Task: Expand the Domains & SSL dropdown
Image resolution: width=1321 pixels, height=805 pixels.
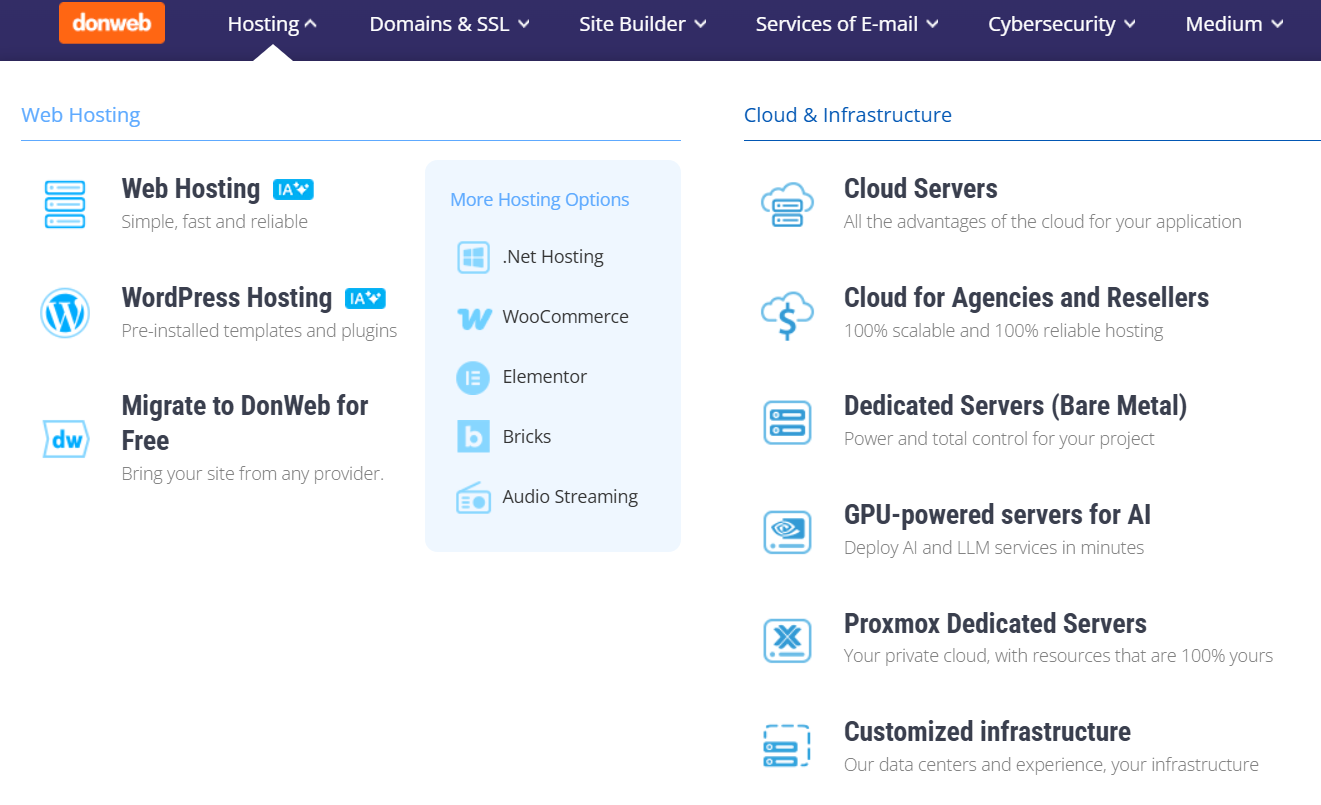Action: 450,24
